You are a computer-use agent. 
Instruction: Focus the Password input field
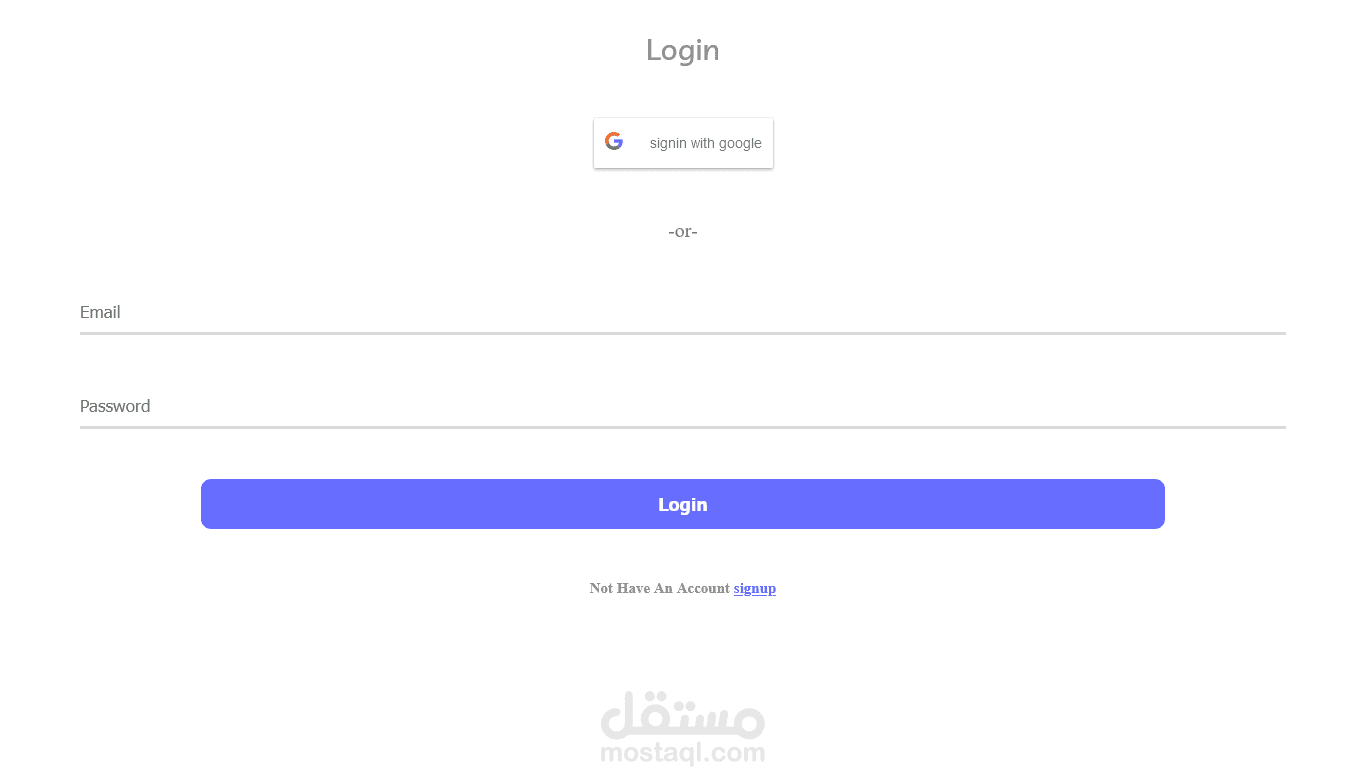pos(683,406)
